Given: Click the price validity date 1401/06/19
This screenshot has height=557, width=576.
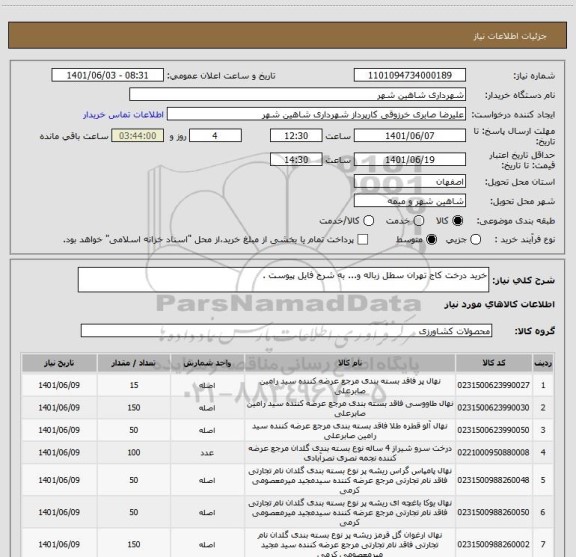Looking at the screenshot, I should coord(410,159).
